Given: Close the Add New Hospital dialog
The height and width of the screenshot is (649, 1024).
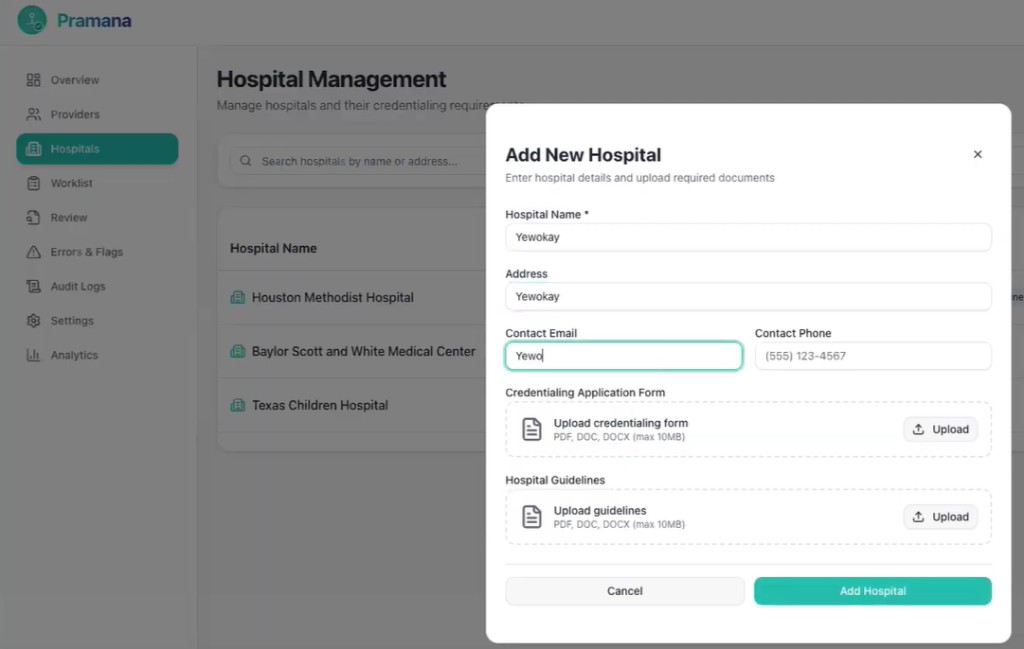Looking at the screenshot, I should pos(977,154).
